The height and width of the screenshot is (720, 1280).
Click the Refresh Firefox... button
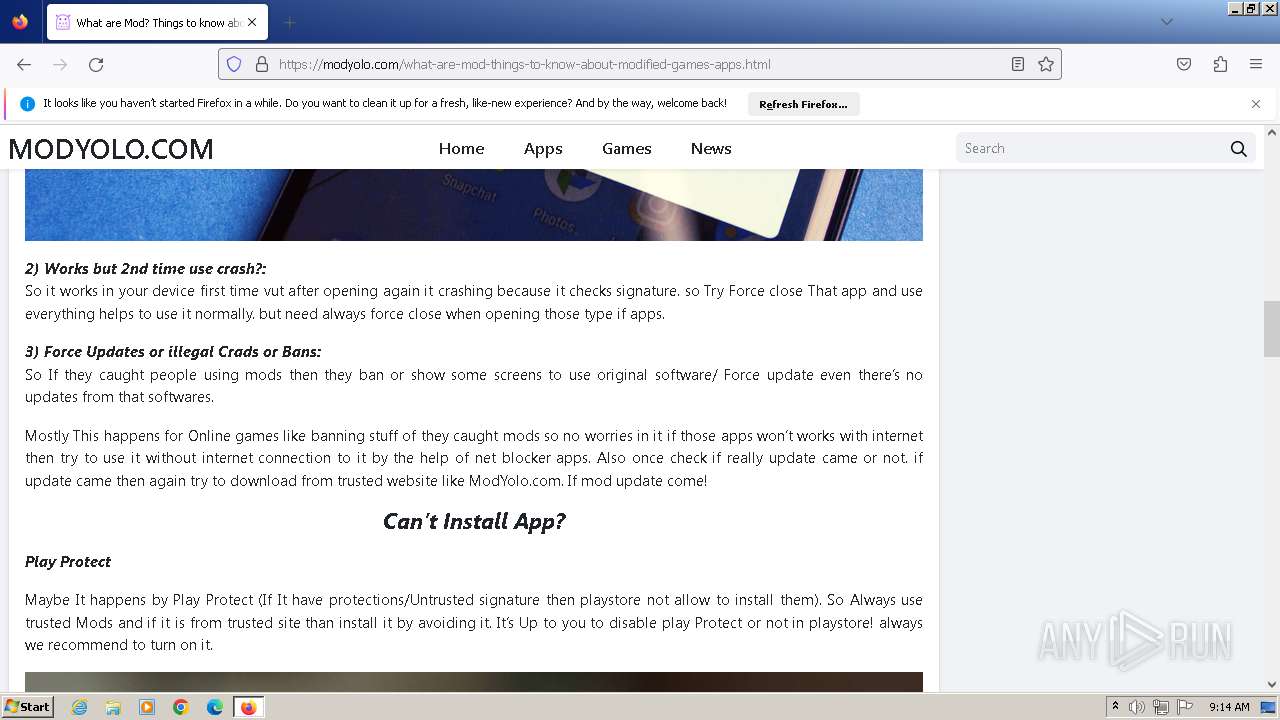point(803,104)
